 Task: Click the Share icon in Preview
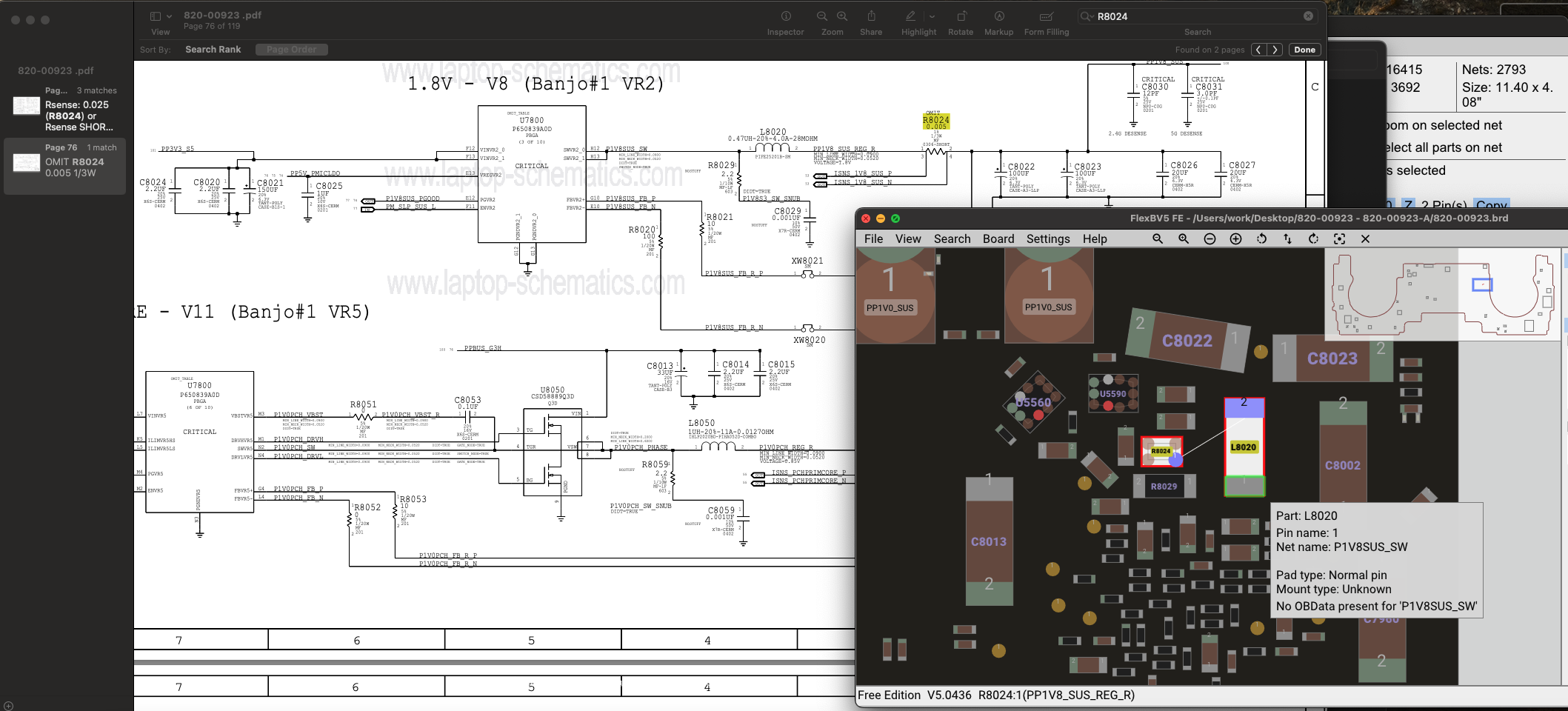pos(871,16)
